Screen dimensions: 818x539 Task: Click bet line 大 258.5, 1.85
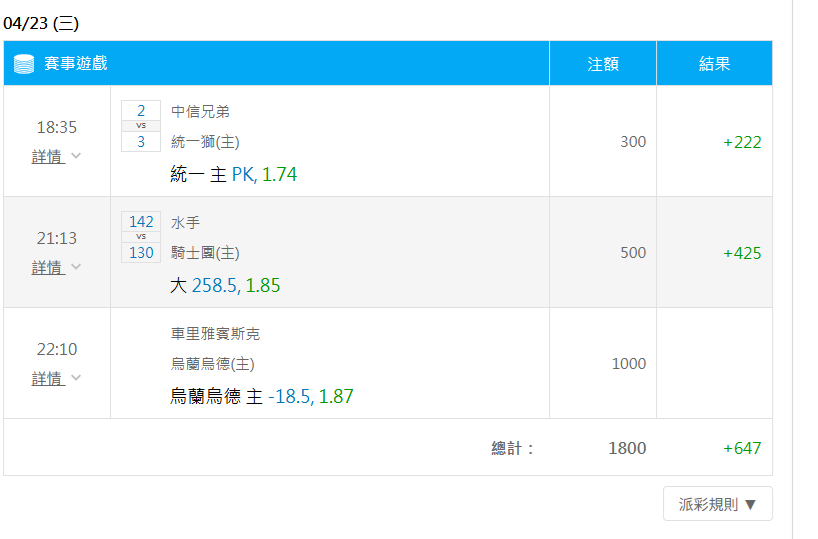pos(225,285)
